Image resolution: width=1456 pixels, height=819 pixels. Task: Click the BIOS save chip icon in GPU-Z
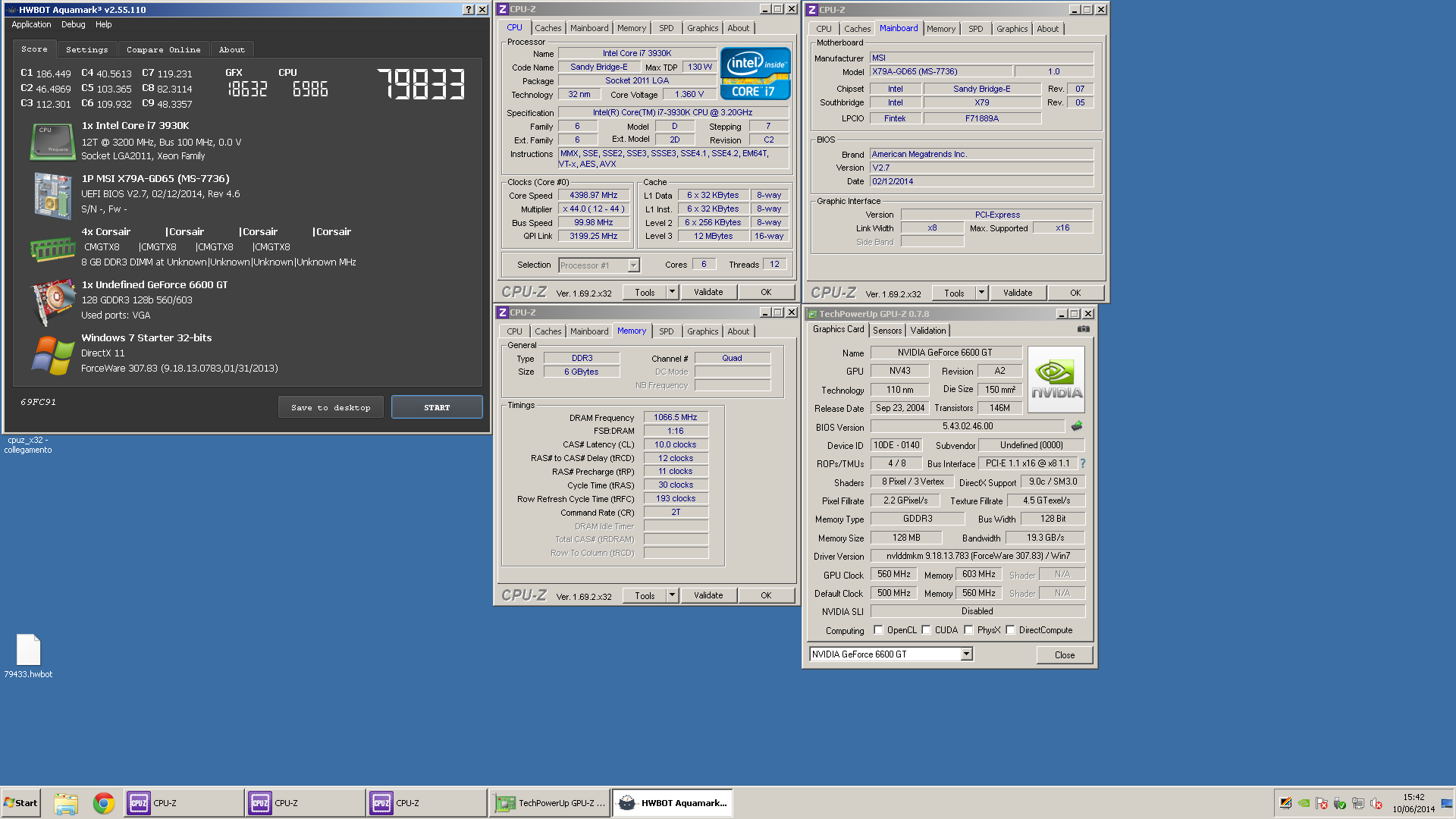1076,426
